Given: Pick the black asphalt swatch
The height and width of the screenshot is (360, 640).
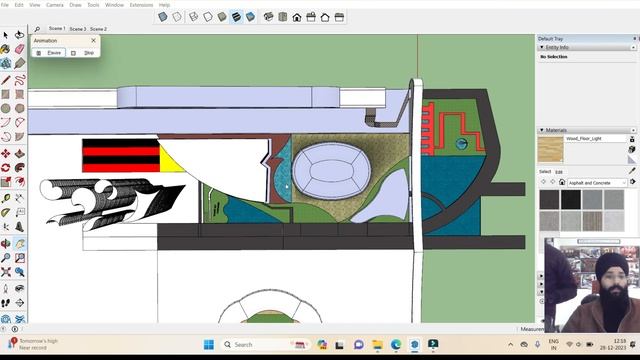Looking at the screenshot, I should 571,200.
